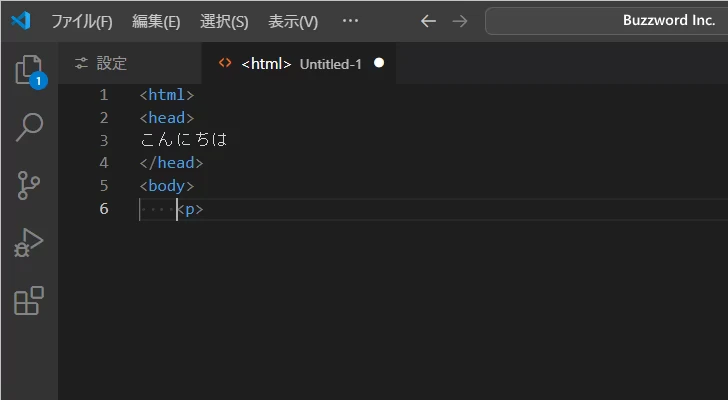The height and width of the screenshot is (400, 728).
Task: Expand the more menus ellipsis
Action: (350, 20)
